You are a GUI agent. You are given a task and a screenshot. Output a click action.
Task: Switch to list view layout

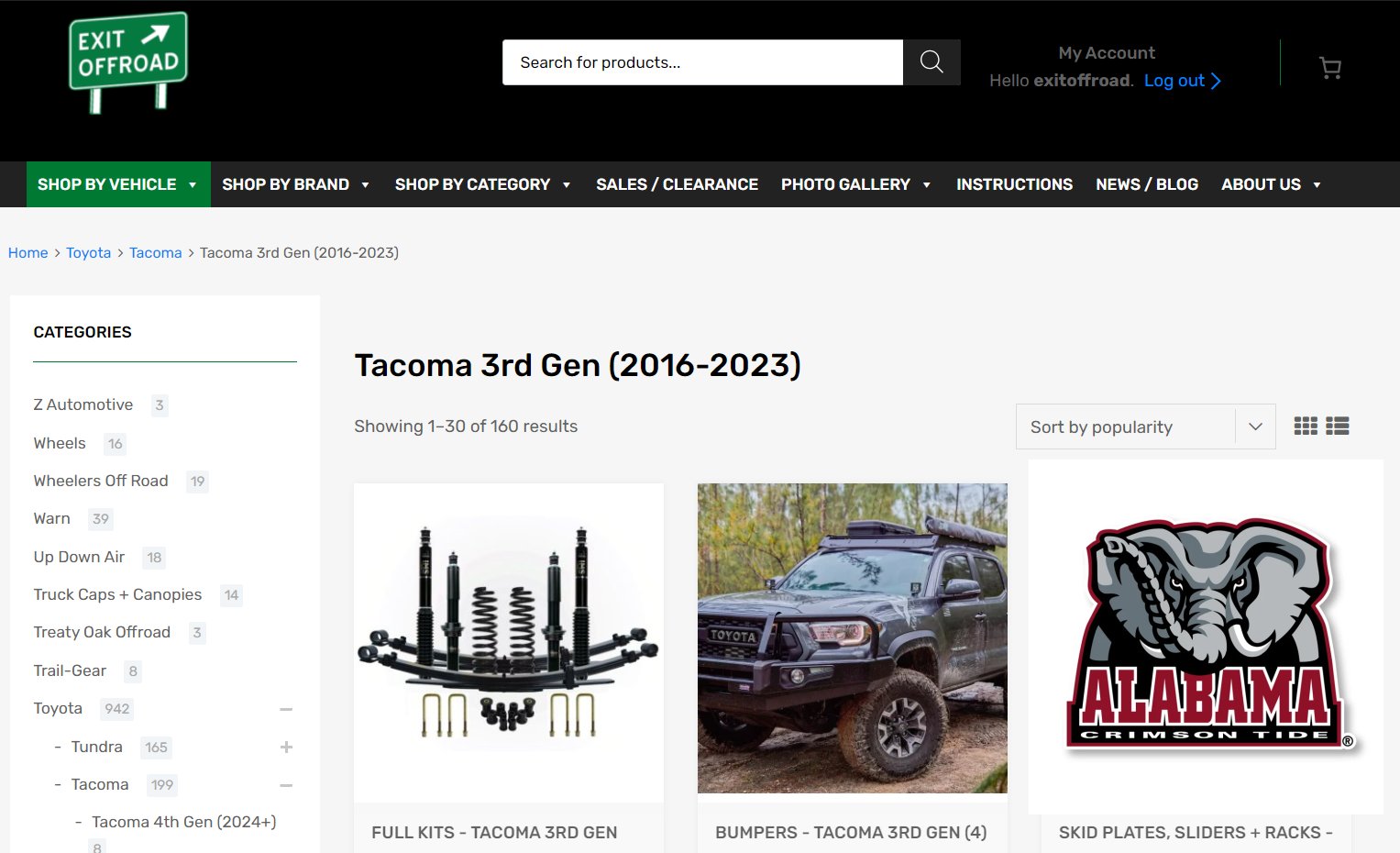coord(1338,426)
